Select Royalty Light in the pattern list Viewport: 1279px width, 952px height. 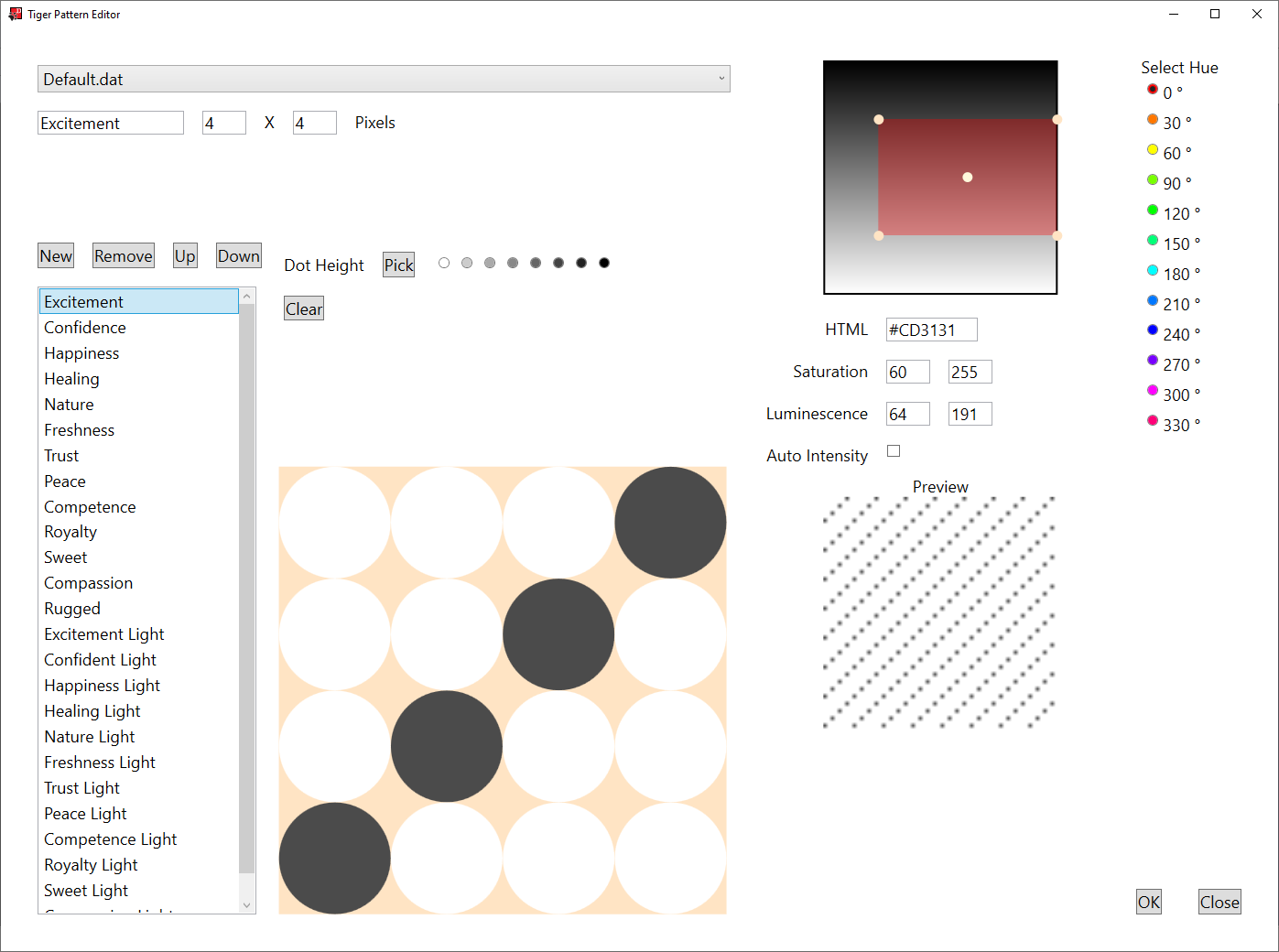point(91,865)
